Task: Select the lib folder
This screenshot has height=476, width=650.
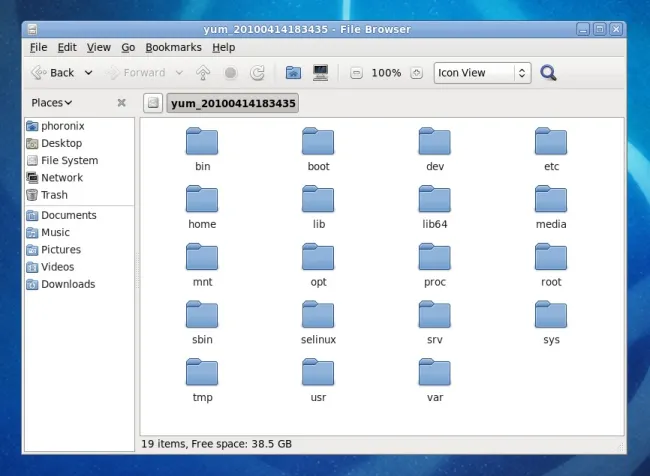Action: [x=318, y=207]
